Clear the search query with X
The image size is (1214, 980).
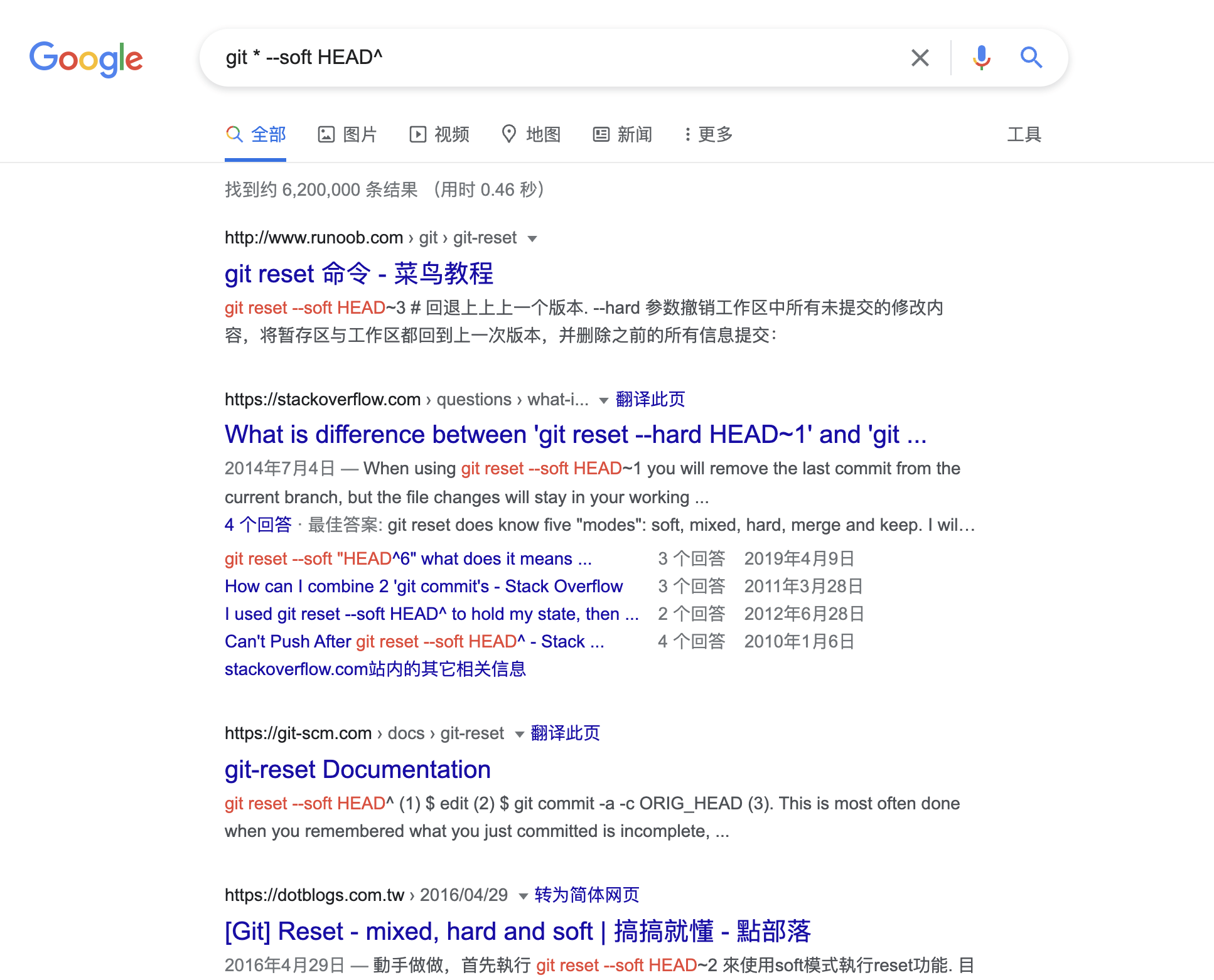920,58
